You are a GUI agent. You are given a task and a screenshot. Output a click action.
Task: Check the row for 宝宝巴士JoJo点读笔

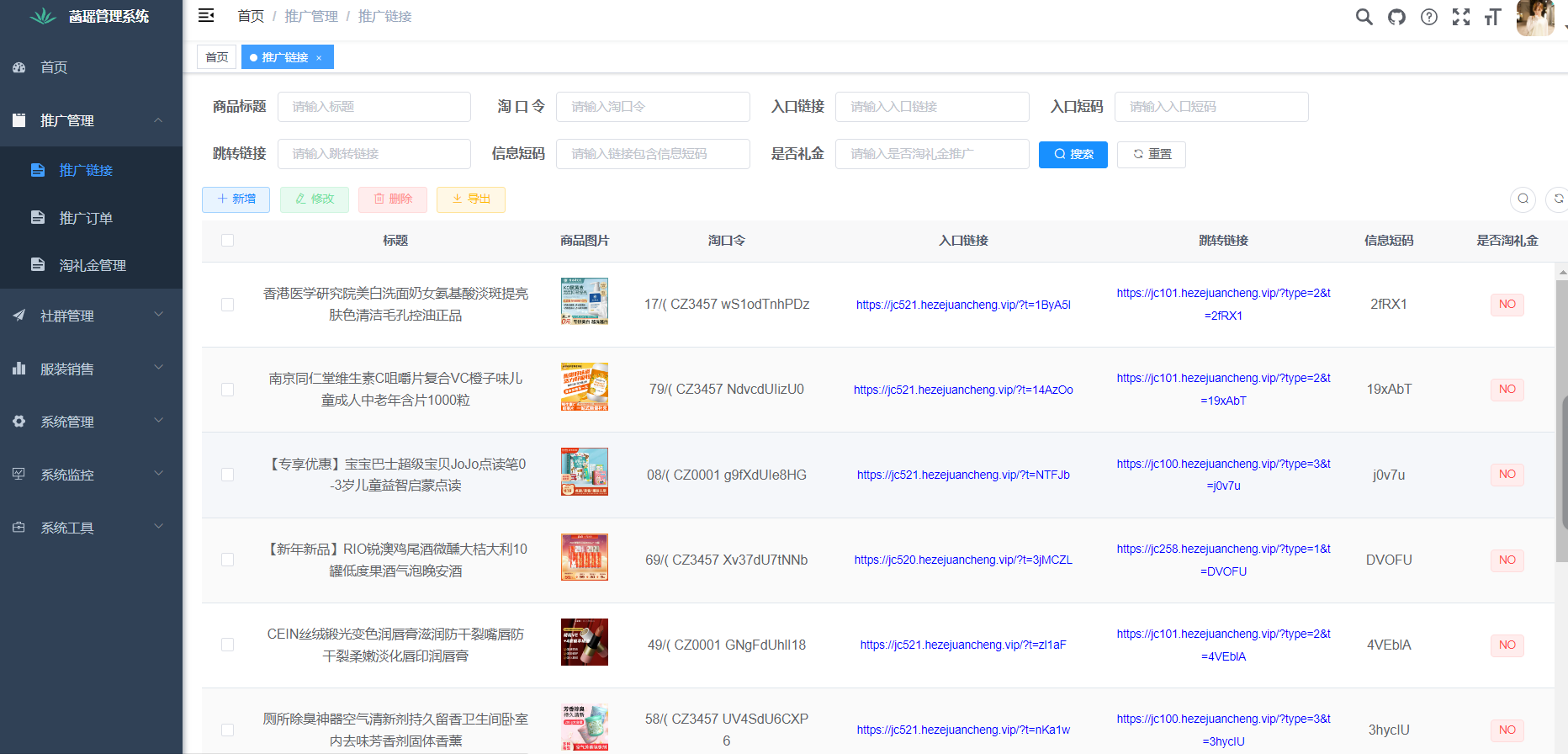227,475
